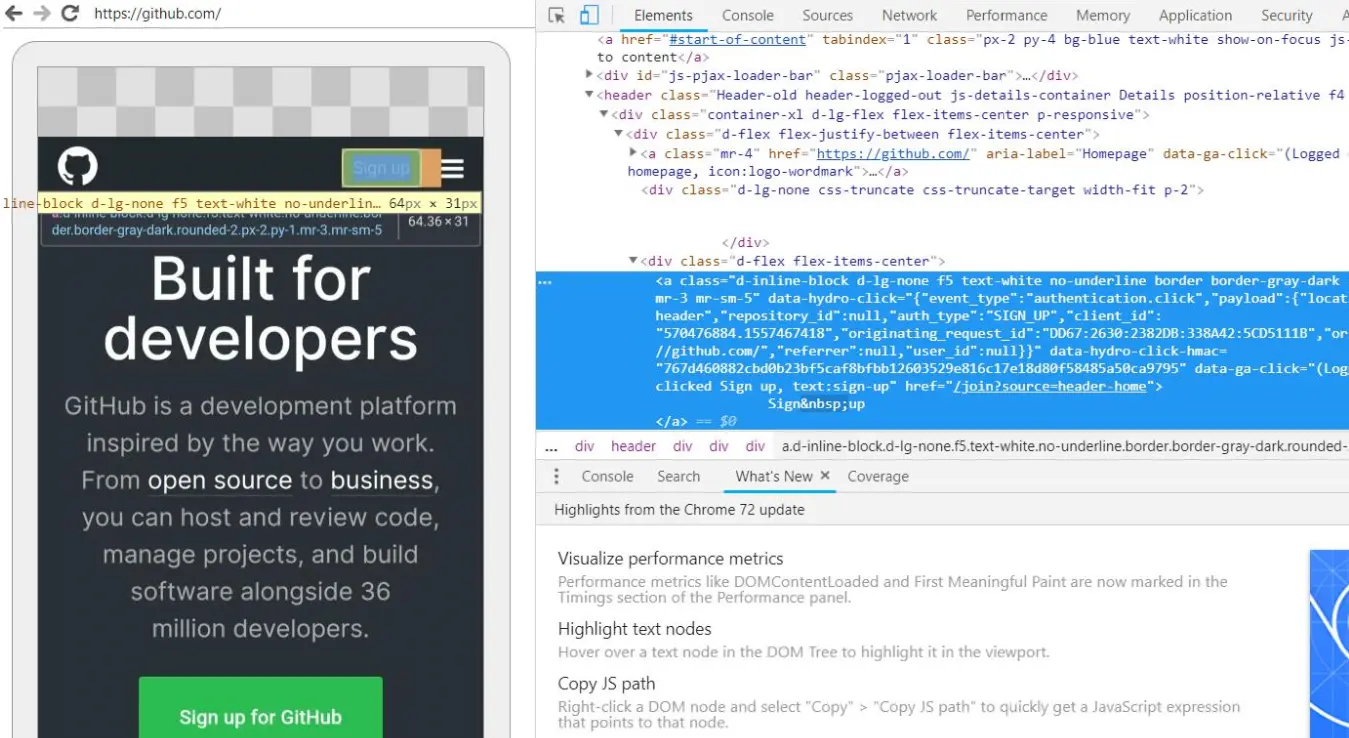Open the Sources tab

(827, 15)
